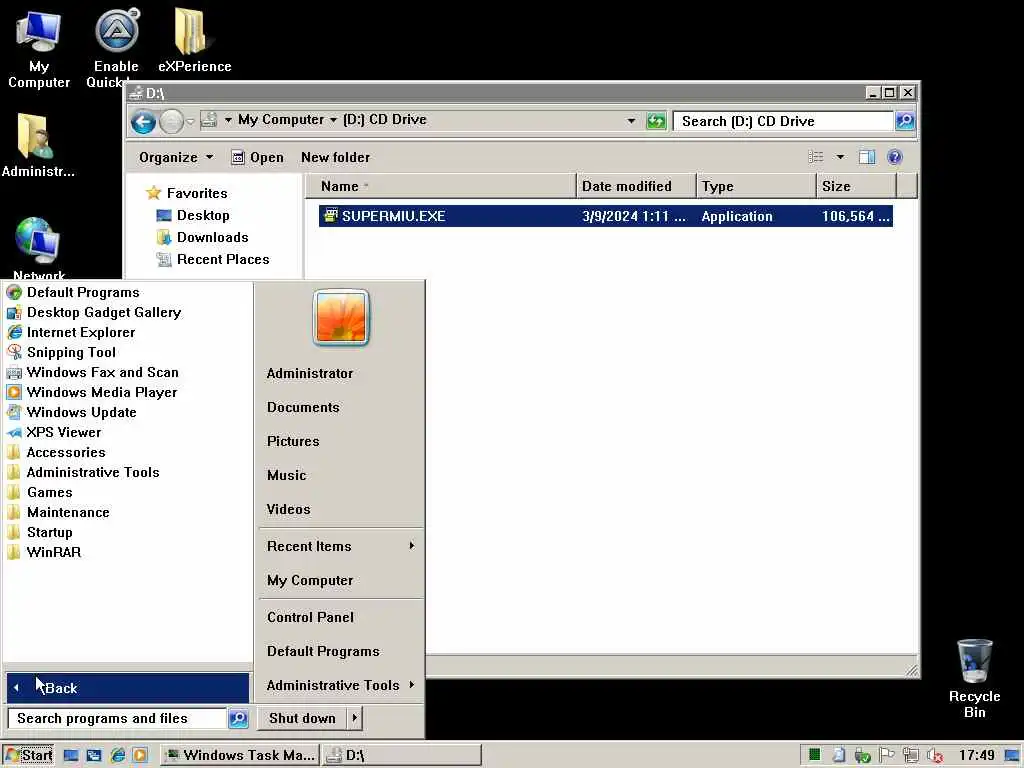
Task: Click the Shut down button
Action: point(302,718)
